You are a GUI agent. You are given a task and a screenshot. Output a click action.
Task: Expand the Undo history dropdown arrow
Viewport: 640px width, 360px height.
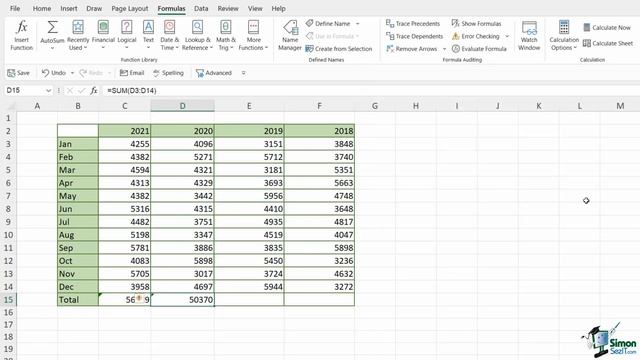[72, 73]
